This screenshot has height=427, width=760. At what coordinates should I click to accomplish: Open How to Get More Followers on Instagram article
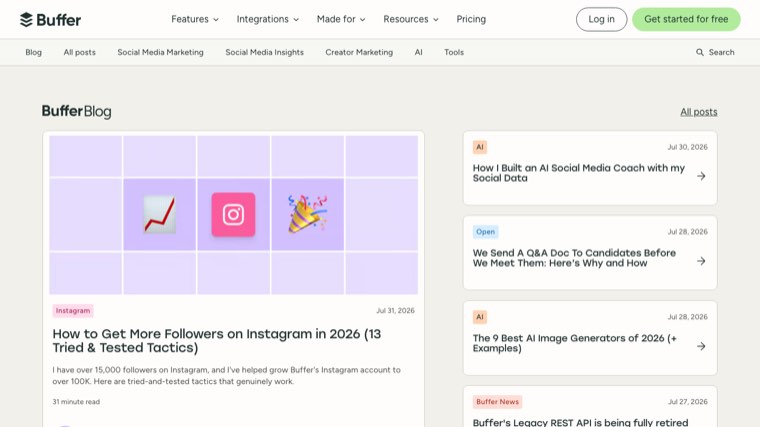[x=217, y=341]
